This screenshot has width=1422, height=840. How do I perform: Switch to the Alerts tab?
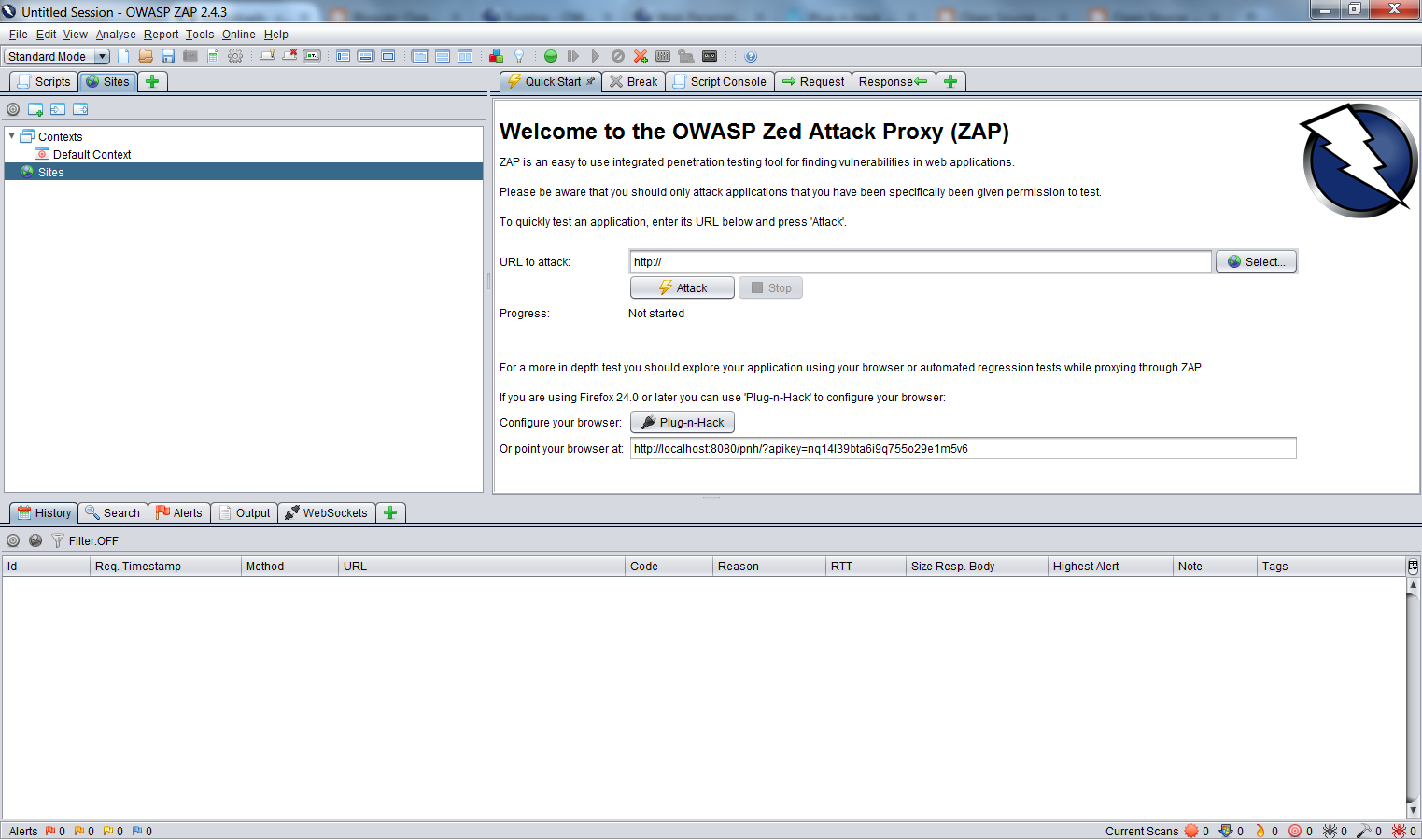179,513
